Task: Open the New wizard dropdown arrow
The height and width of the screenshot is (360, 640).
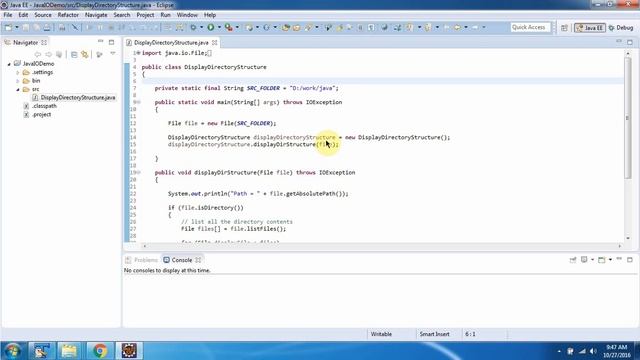Action: pyautogui.click(x=17, y=27)
